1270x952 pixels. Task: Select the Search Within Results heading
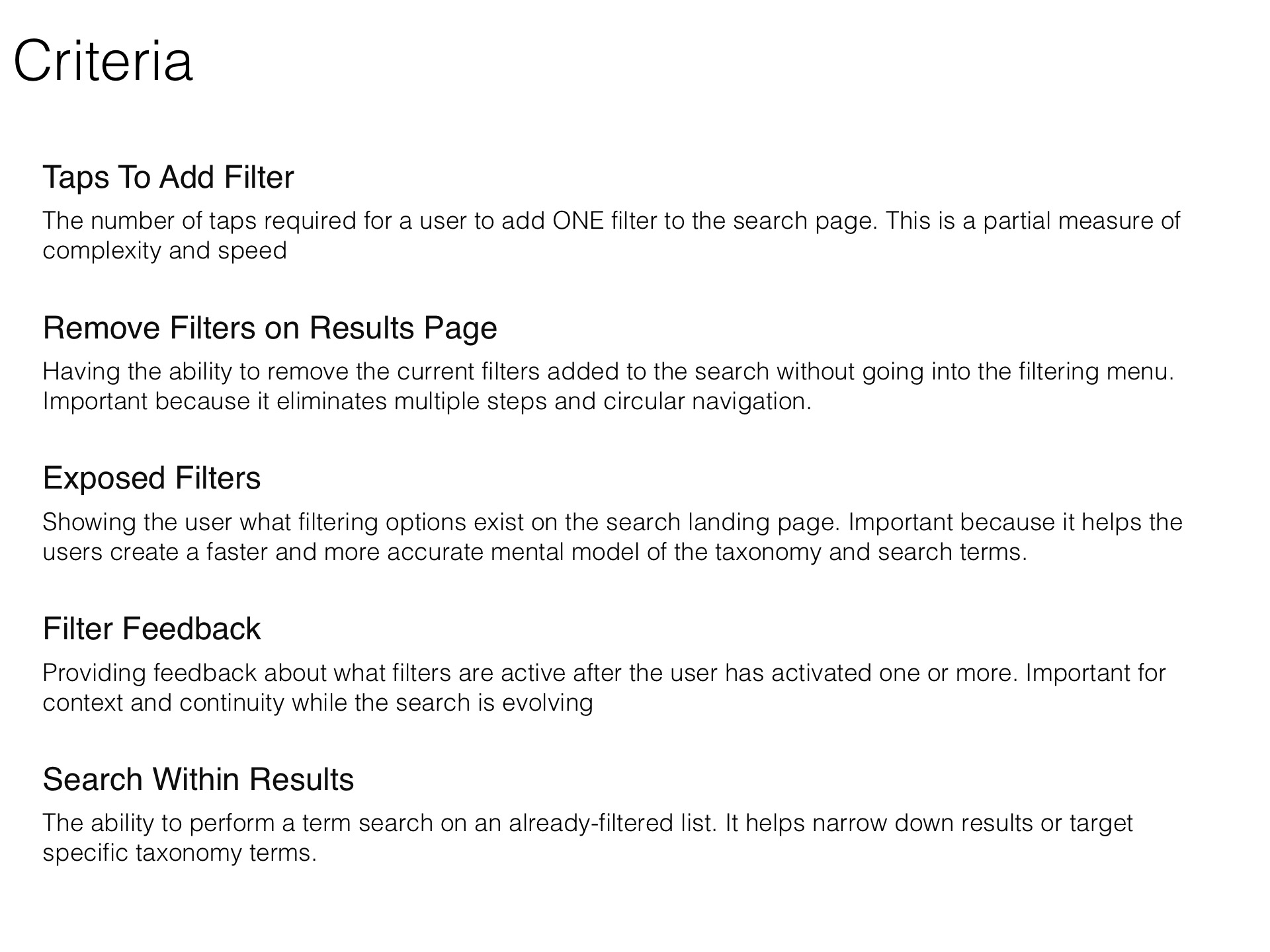click(x=198, y=779)
